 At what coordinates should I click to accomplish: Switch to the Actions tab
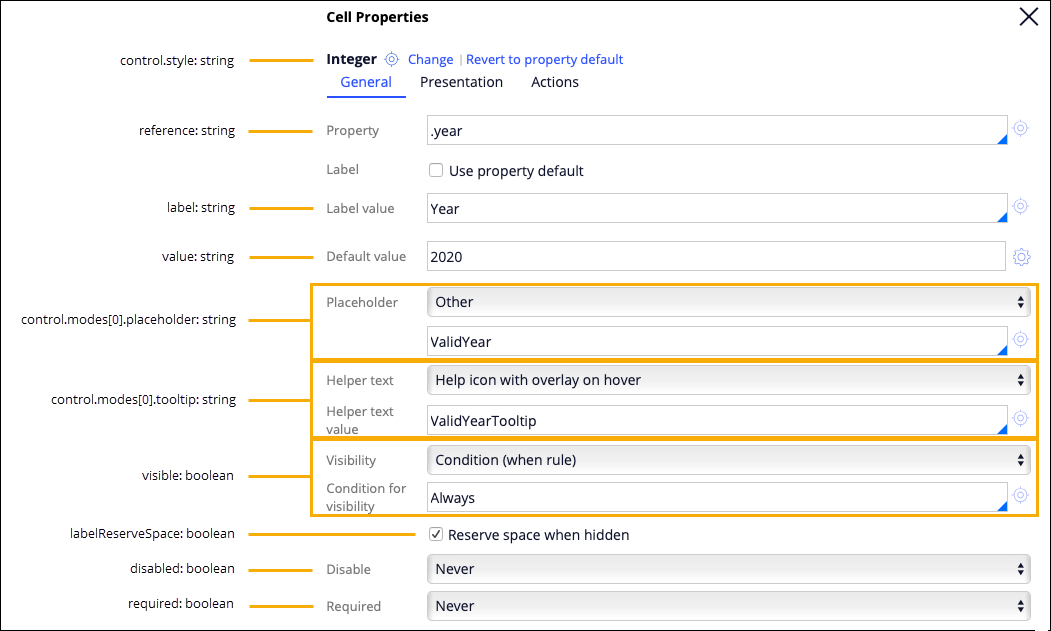555,82
